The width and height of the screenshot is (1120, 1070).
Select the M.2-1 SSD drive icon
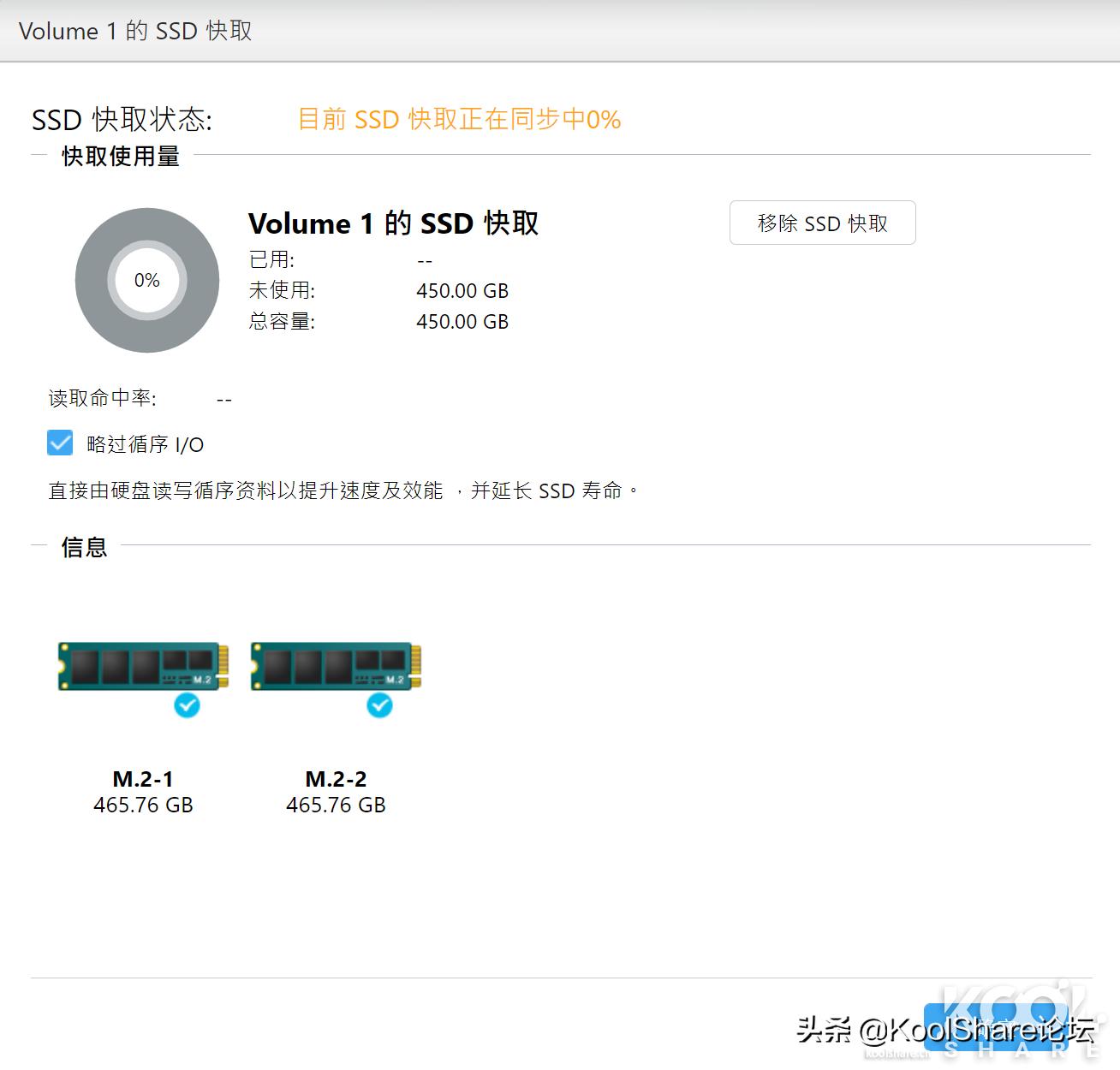143,668
